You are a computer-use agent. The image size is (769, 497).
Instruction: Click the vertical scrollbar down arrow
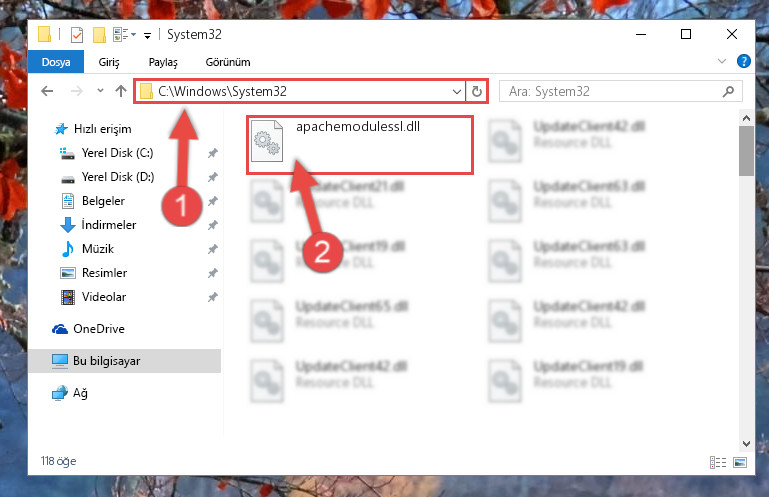746,444
